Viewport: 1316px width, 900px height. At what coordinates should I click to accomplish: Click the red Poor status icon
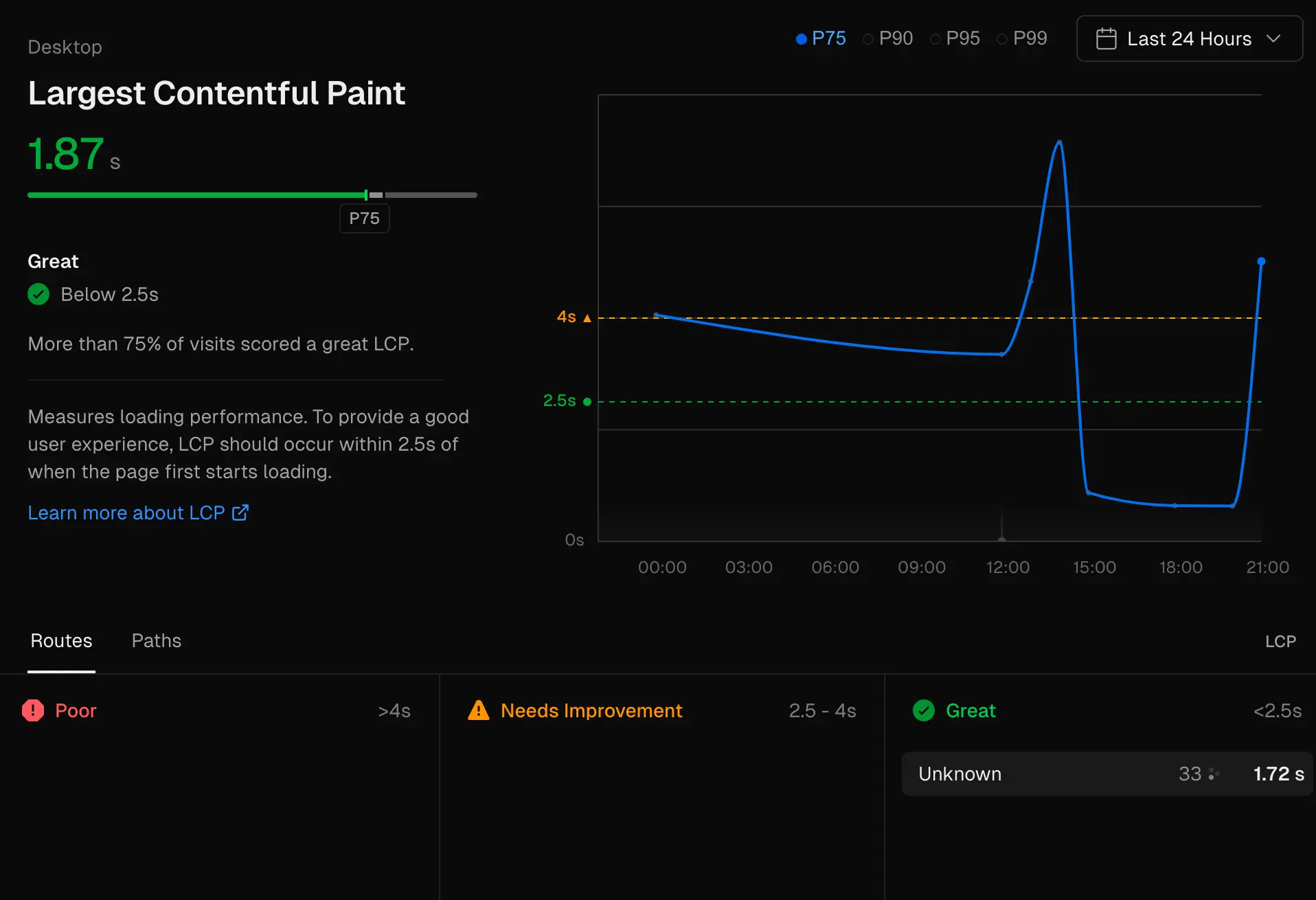(33, 710)
